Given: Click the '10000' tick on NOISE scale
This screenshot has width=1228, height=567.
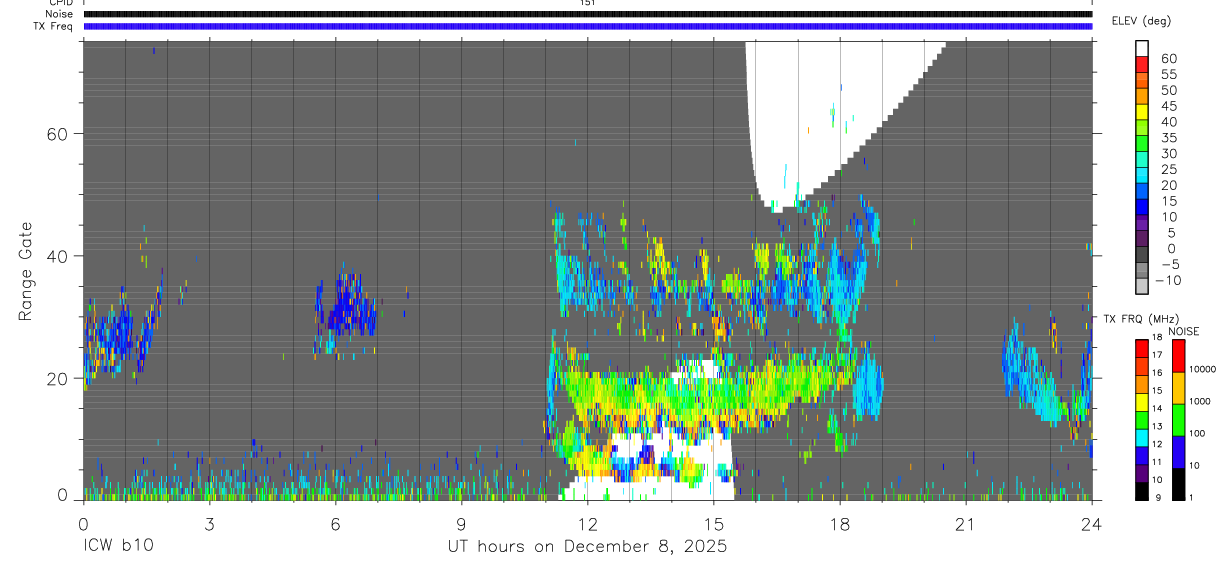Looking at the screenshot, I should pyautogui.click(x=1204, y=369).
